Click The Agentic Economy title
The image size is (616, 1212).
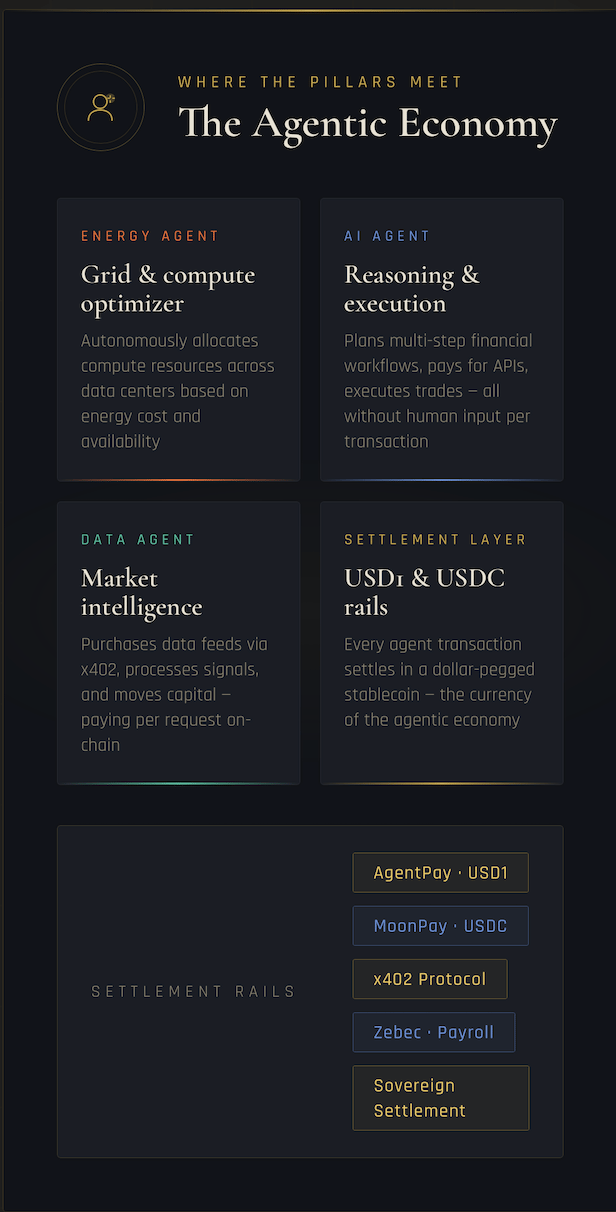[x=368, y=124]
